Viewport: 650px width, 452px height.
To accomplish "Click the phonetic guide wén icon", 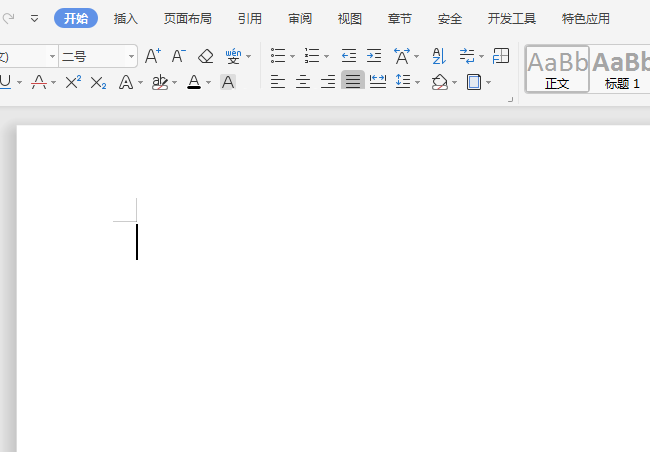I will tap(233, 56).
